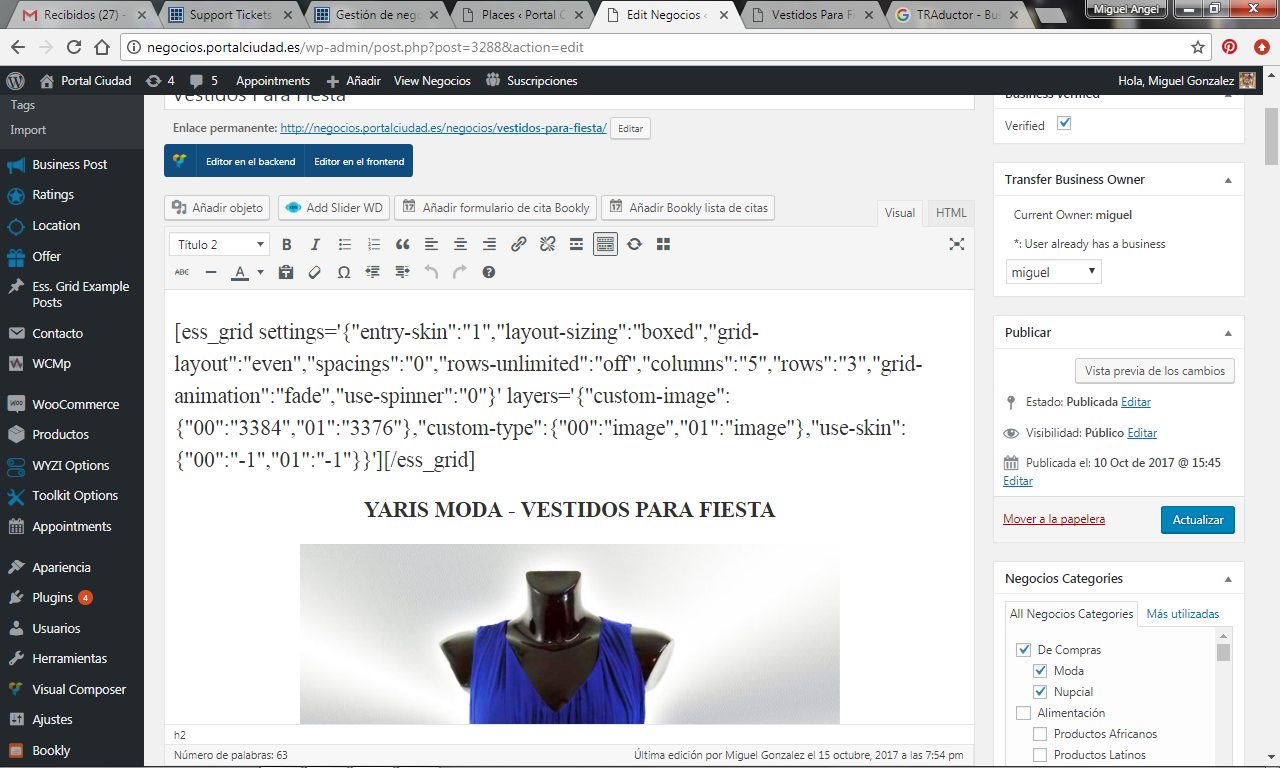Image resolution: width=1280 pixels, height=768 pixels.
Task: Switch to Más utilizadas categories tab
Action: click(x=1182, y=614)
